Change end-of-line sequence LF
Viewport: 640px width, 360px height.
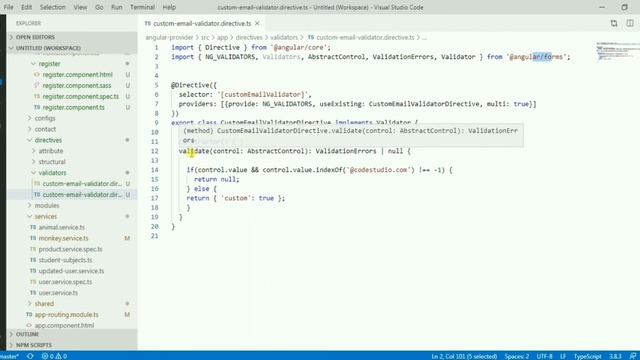pyautogui.click(x=563, y=356)
